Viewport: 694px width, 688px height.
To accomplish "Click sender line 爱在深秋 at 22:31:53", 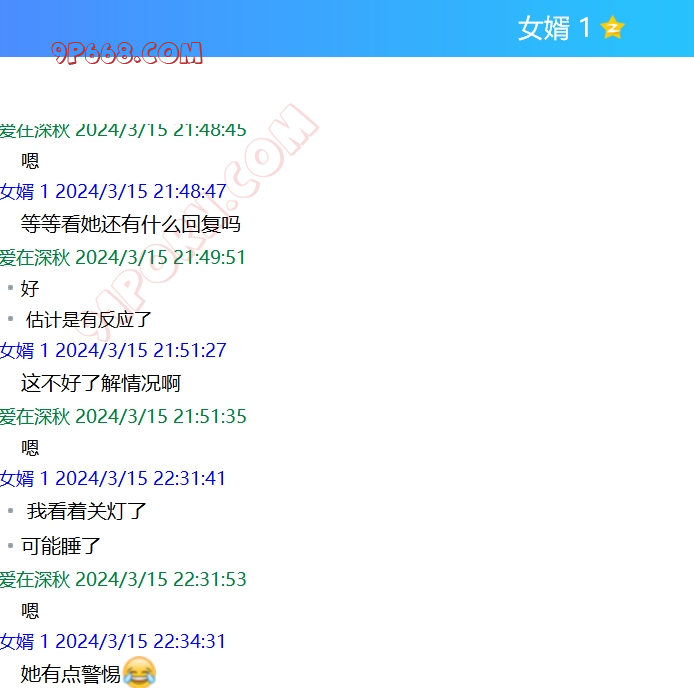I will coord(123,579).
